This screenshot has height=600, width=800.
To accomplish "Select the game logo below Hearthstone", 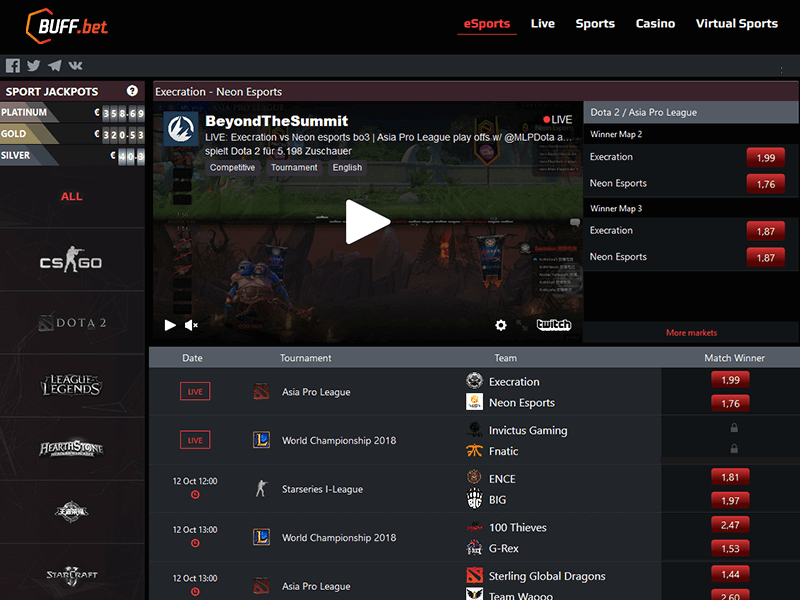I will coord(71,512).
